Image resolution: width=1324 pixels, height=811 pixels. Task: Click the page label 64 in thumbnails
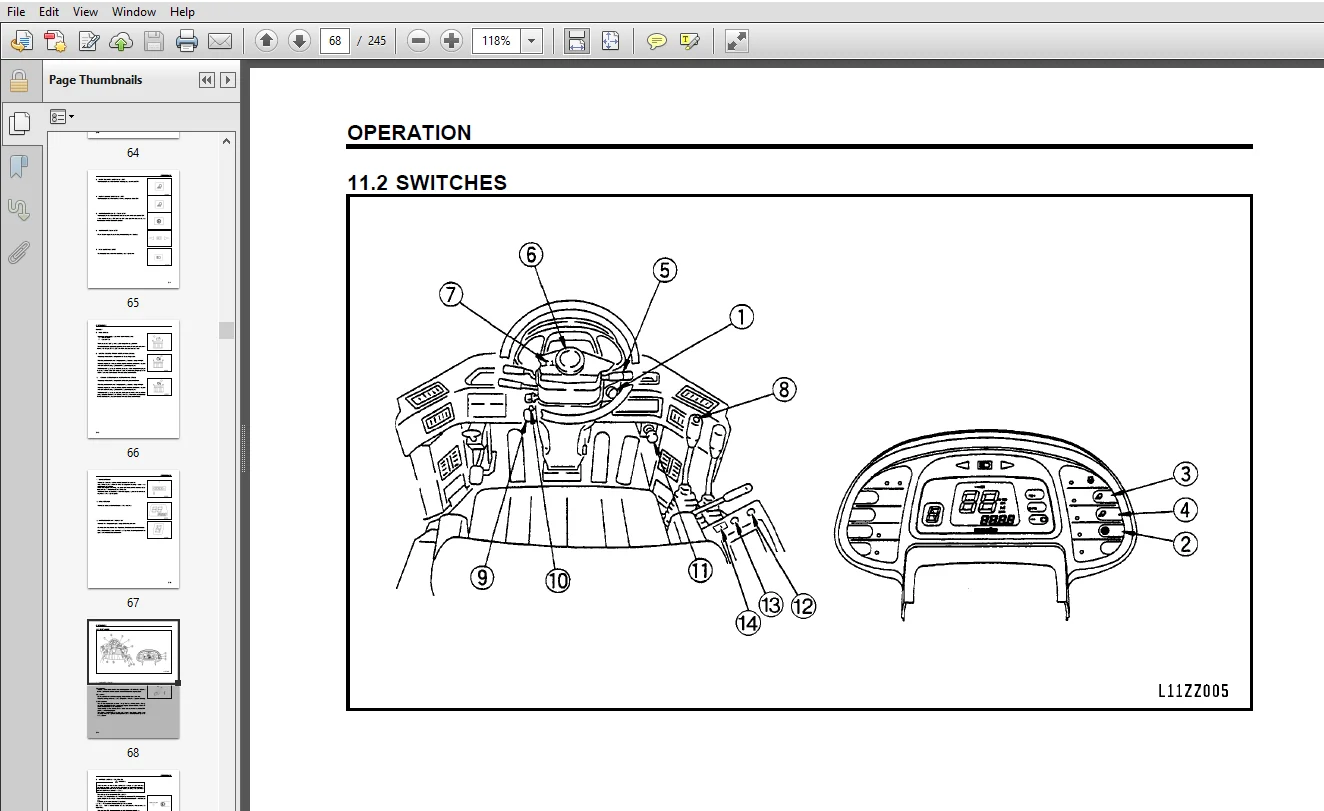133,153
